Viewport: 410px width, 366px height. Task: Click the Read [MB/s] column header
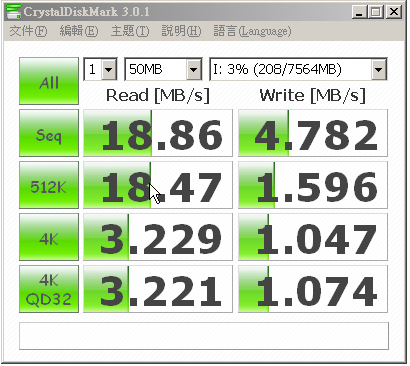[158, 96]
